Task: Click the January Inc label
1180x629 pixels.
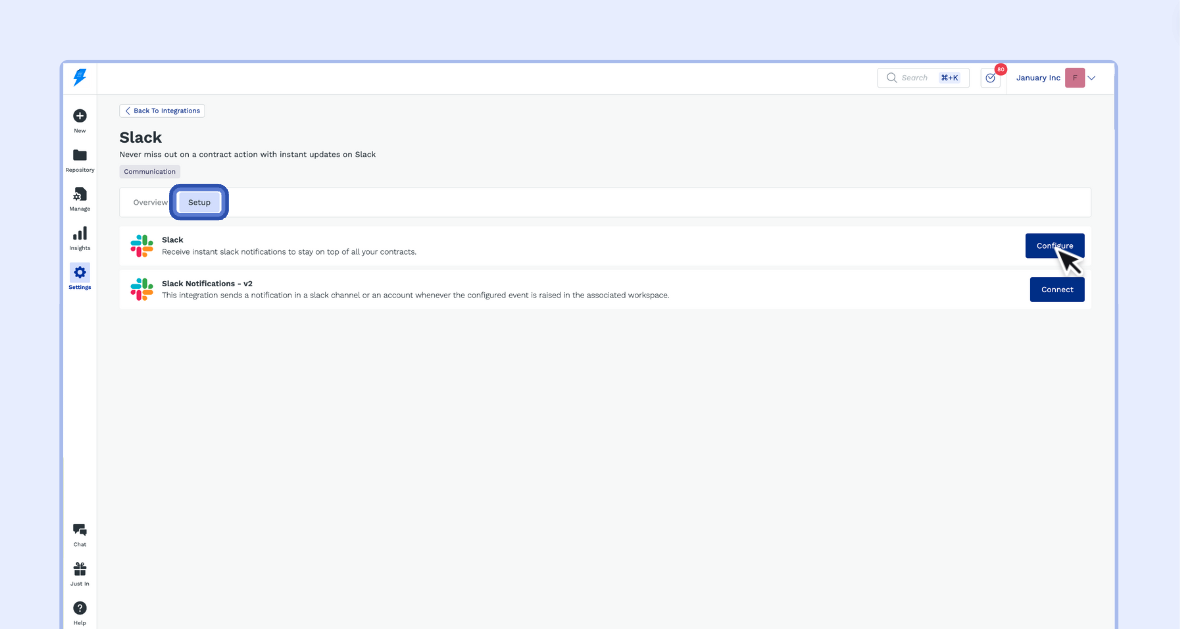Action: (x=1038, y=77)
